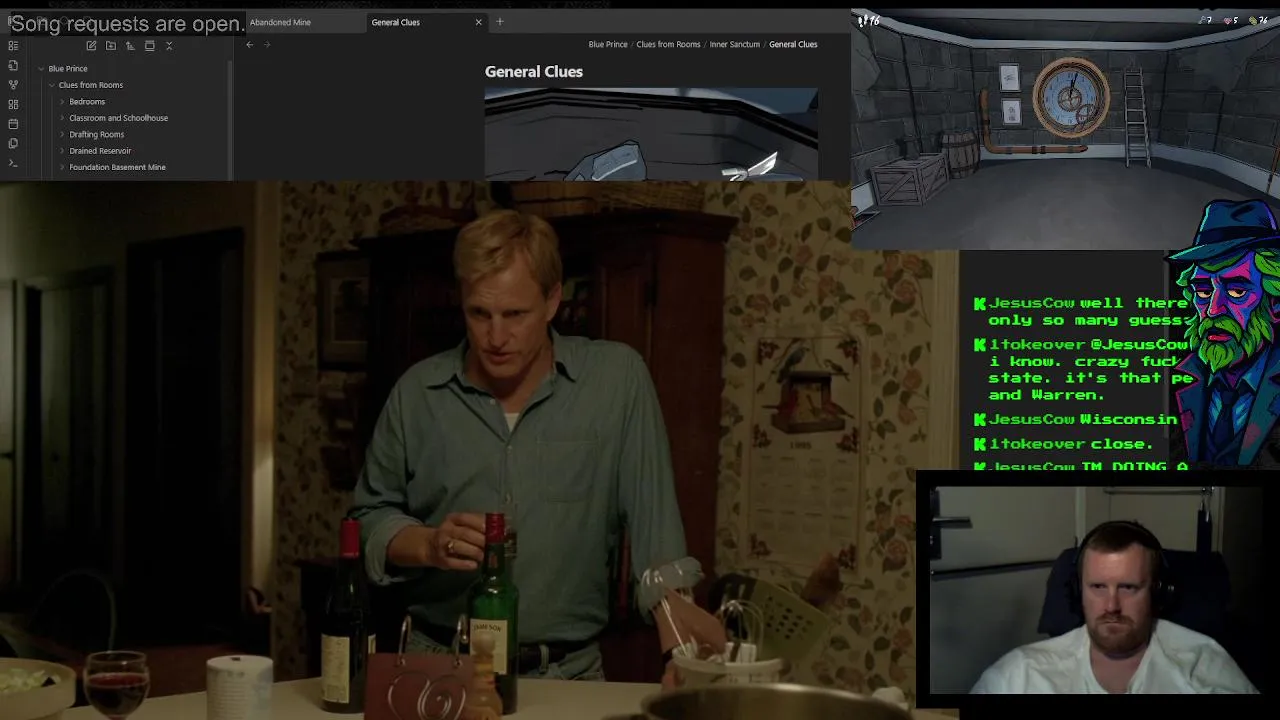The width and height of the screenshot is (1280, 720).
Task: Click the 'close.' chat message by itokeover
Action: coord(1123,444)
